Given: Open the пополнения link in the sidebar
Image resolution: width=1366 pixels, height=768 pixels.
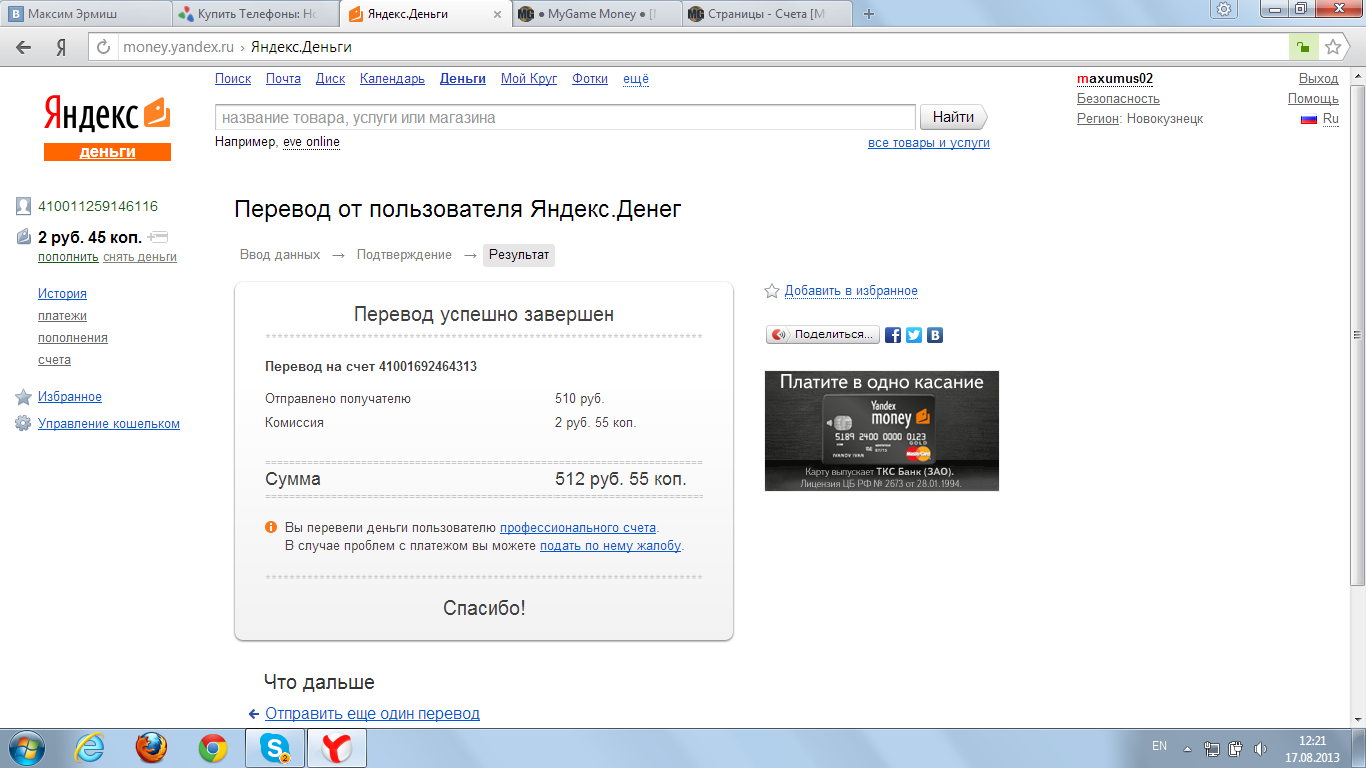Looking at the screenshot, I should coord(73,338).
